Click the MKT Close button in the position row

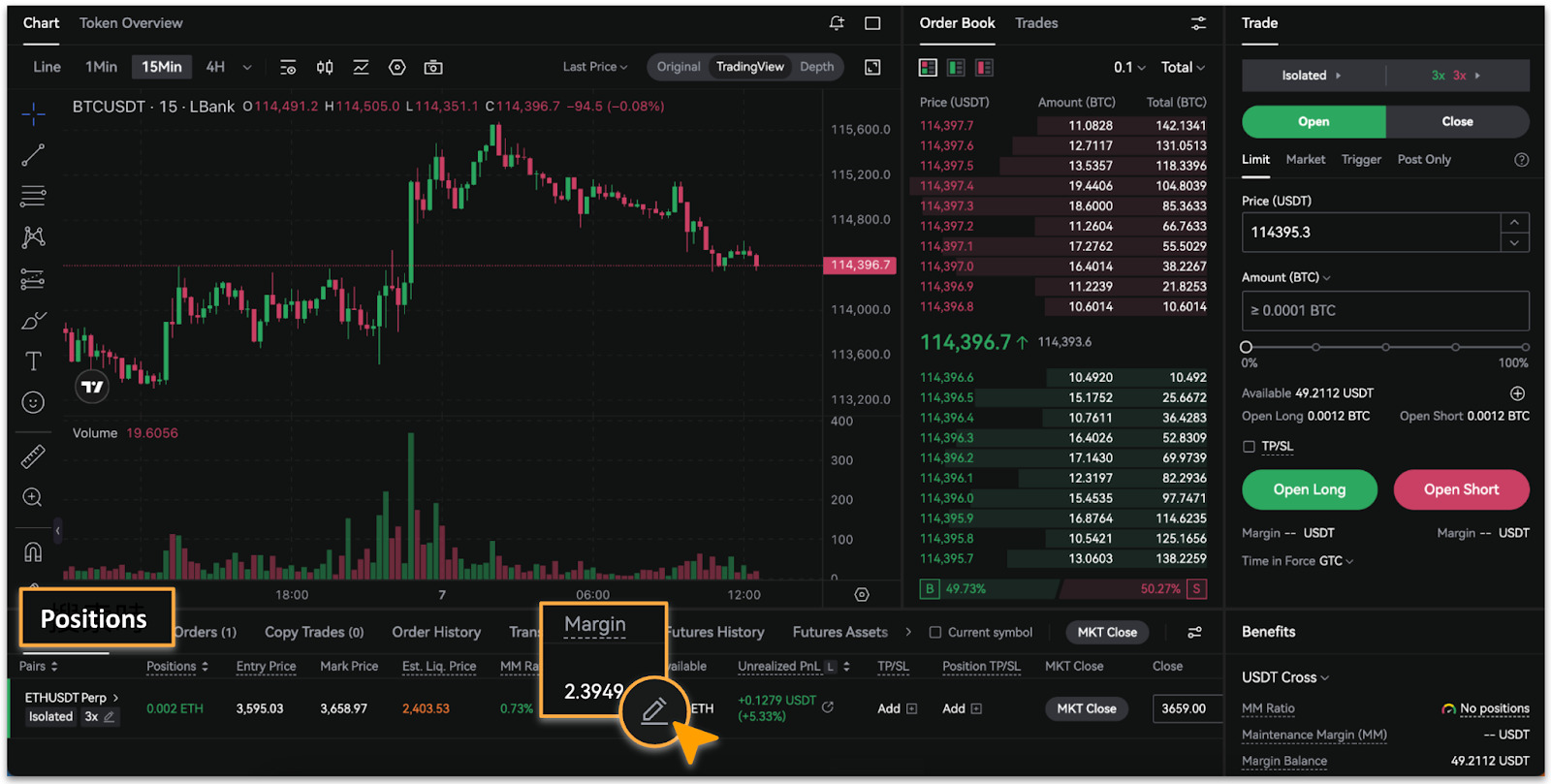point(1087,708)
